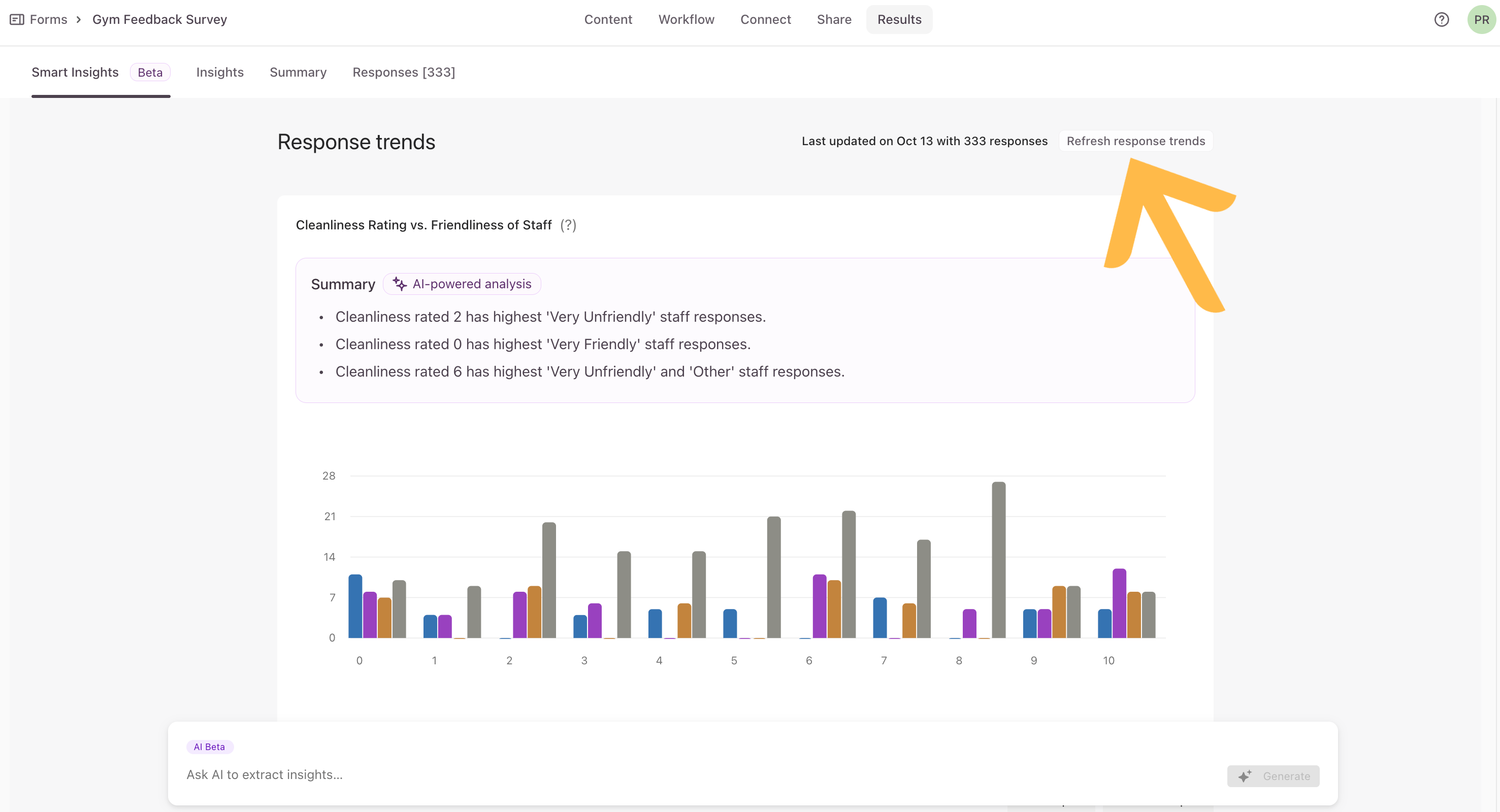Click the help question mark icon
Image resolution: width=1500 pixels, height=812 pixels.
(x=1441, y=20)
